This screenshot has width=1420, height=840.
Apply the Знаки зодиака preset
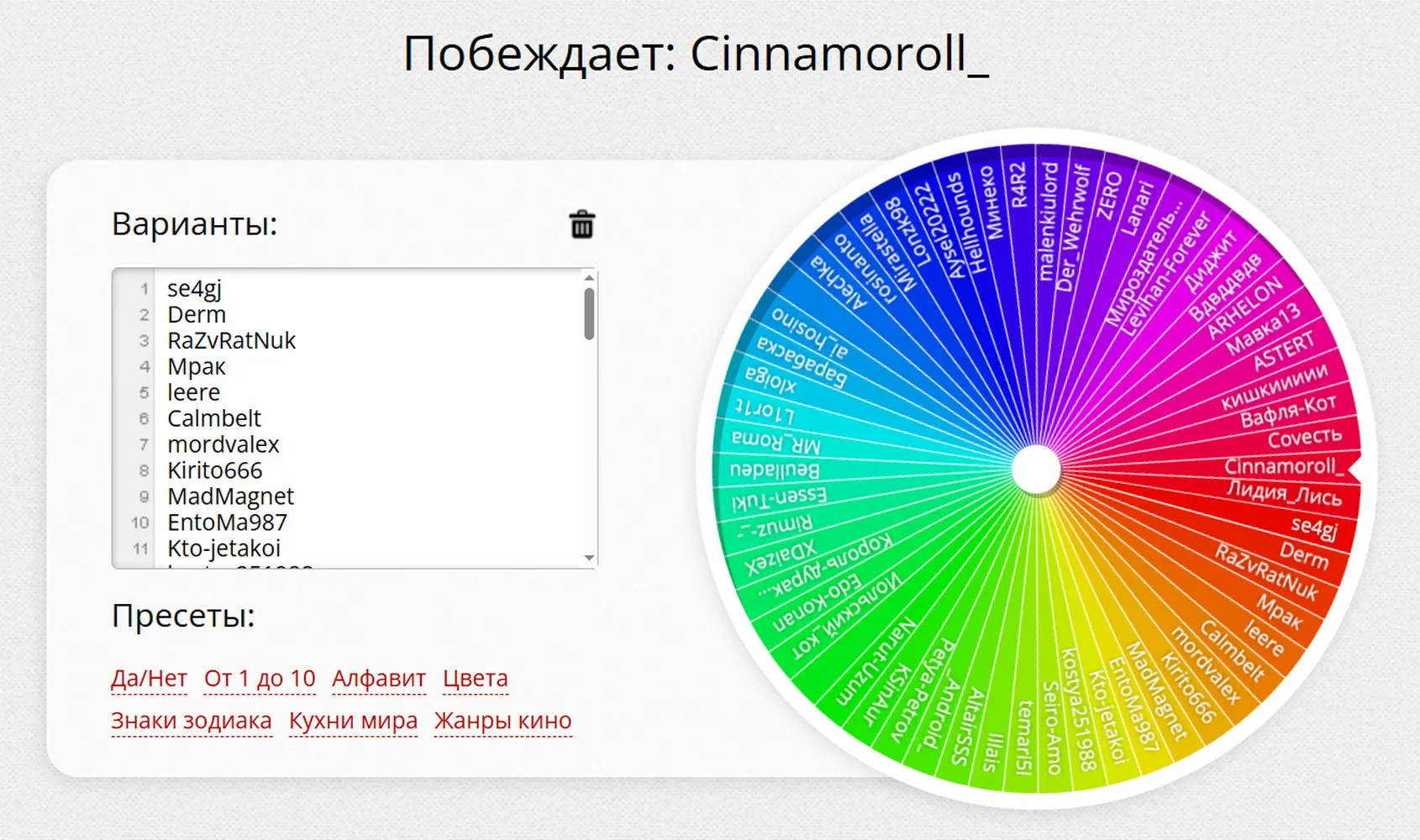tap(192, 721)
